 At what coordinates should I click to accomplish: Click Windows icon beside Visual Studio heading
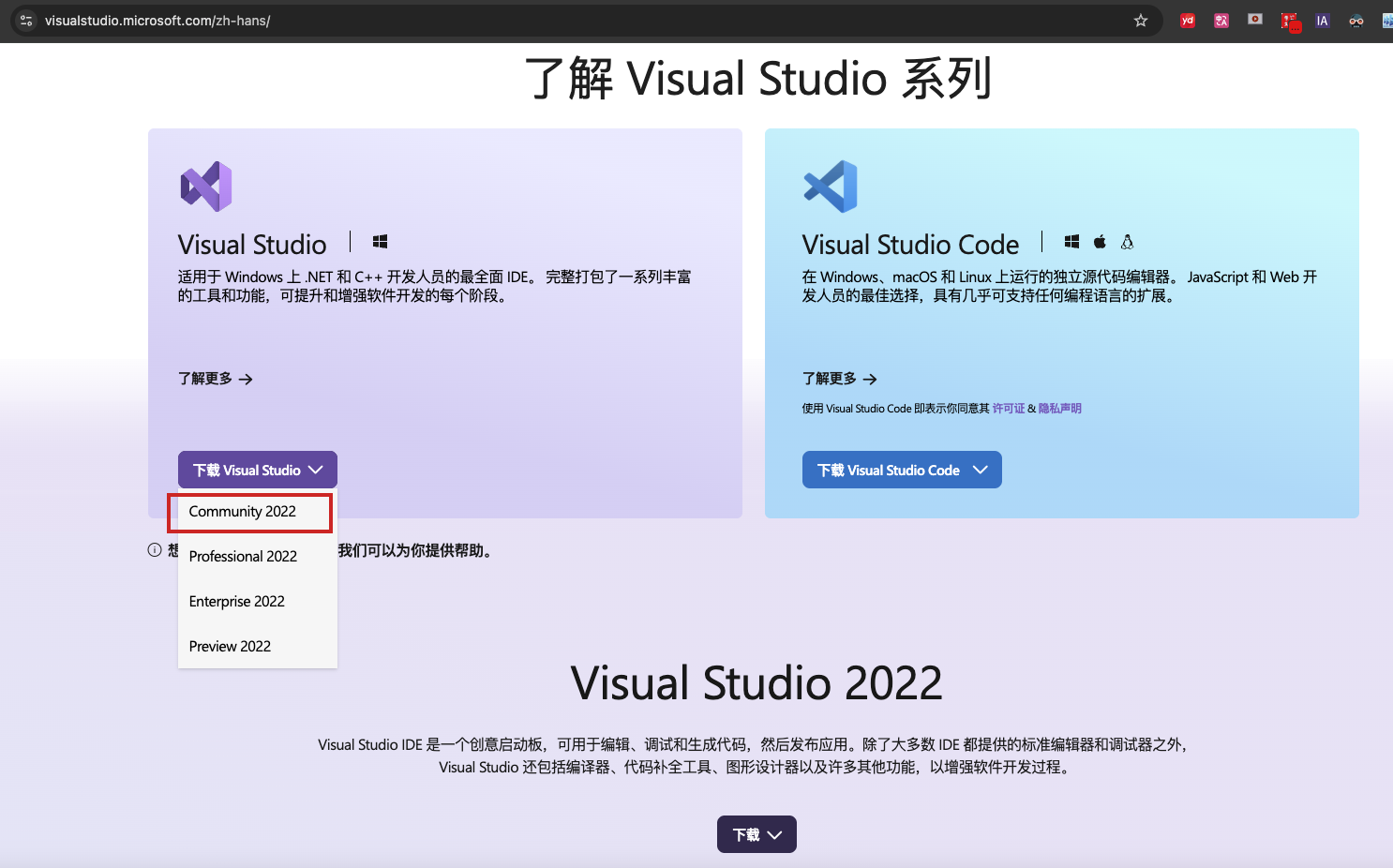pyautogui.click(x=380, y=242)
